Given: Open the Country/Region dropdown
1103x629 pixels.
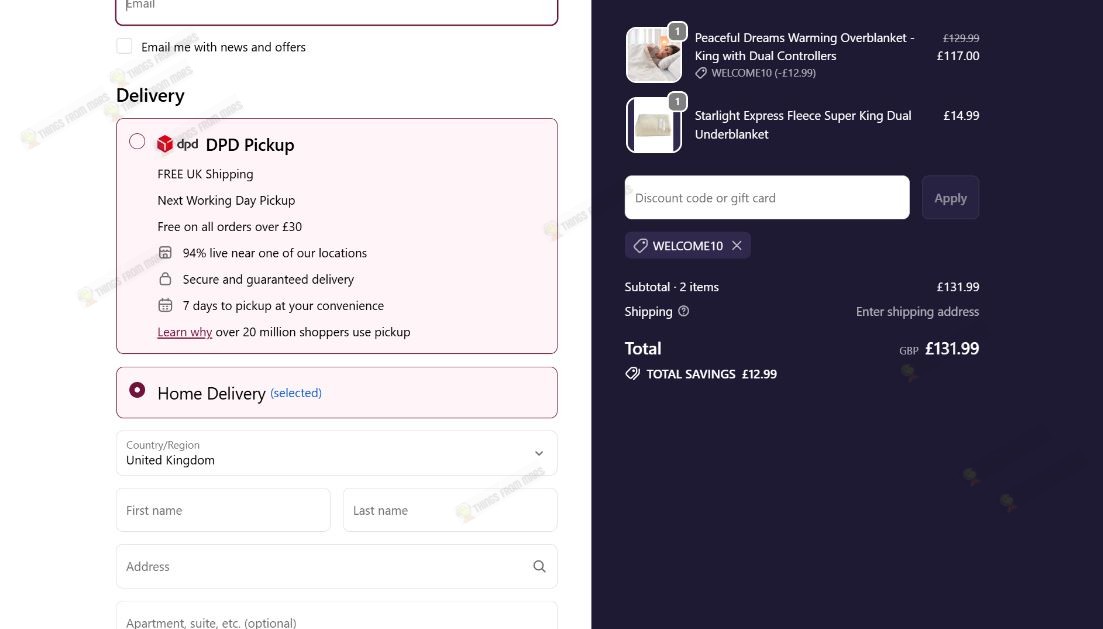Looking at the screenshot, I should [x=337, y=453].
